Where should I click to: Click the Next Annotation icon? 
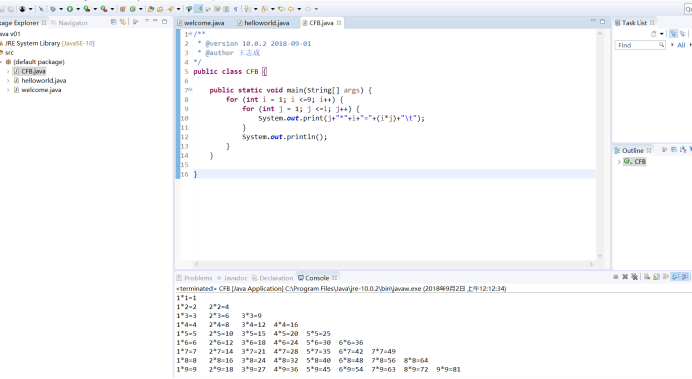tap(247, 9)
